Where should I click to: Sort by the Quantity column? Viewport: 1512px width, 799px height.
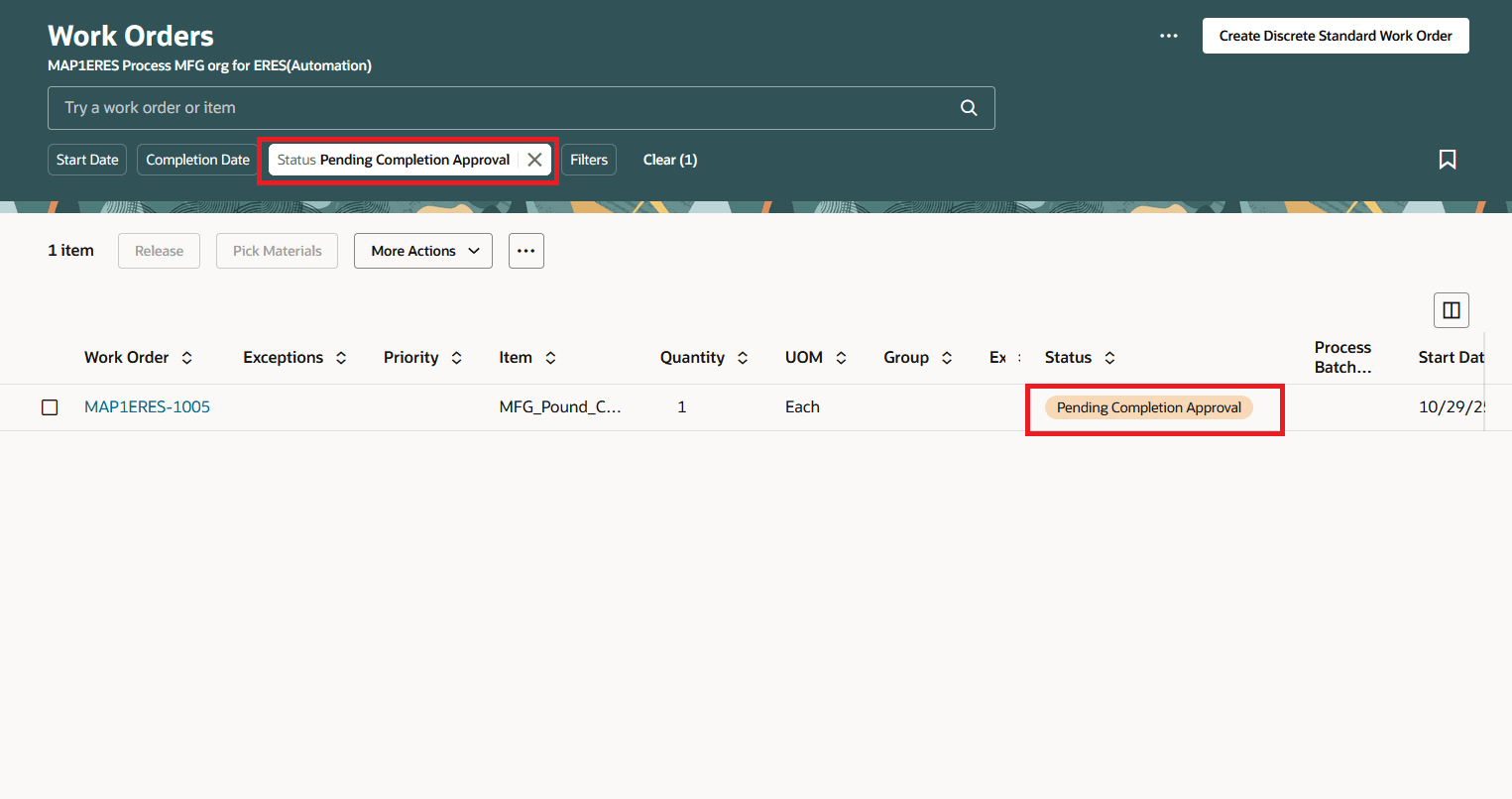743,358
